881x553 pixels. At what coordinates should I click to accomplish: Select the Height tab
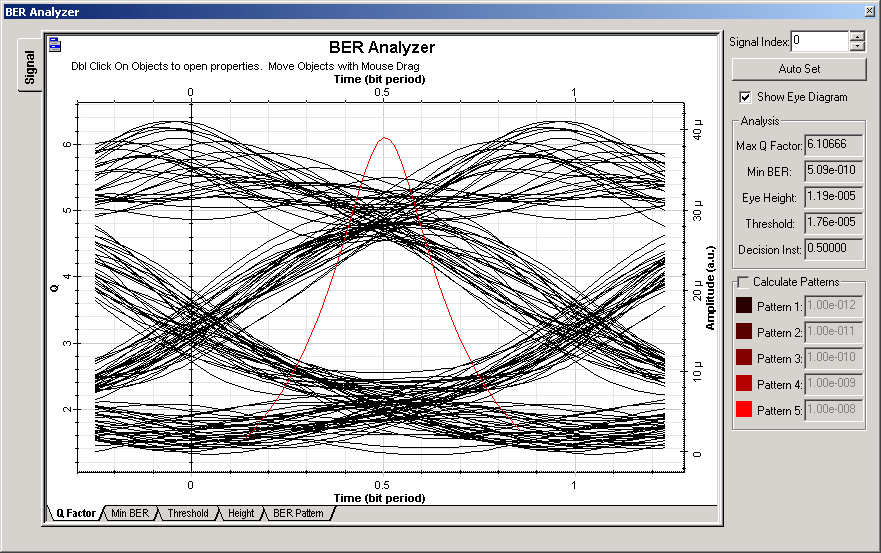pyautogui.click(x=240, y=514)
